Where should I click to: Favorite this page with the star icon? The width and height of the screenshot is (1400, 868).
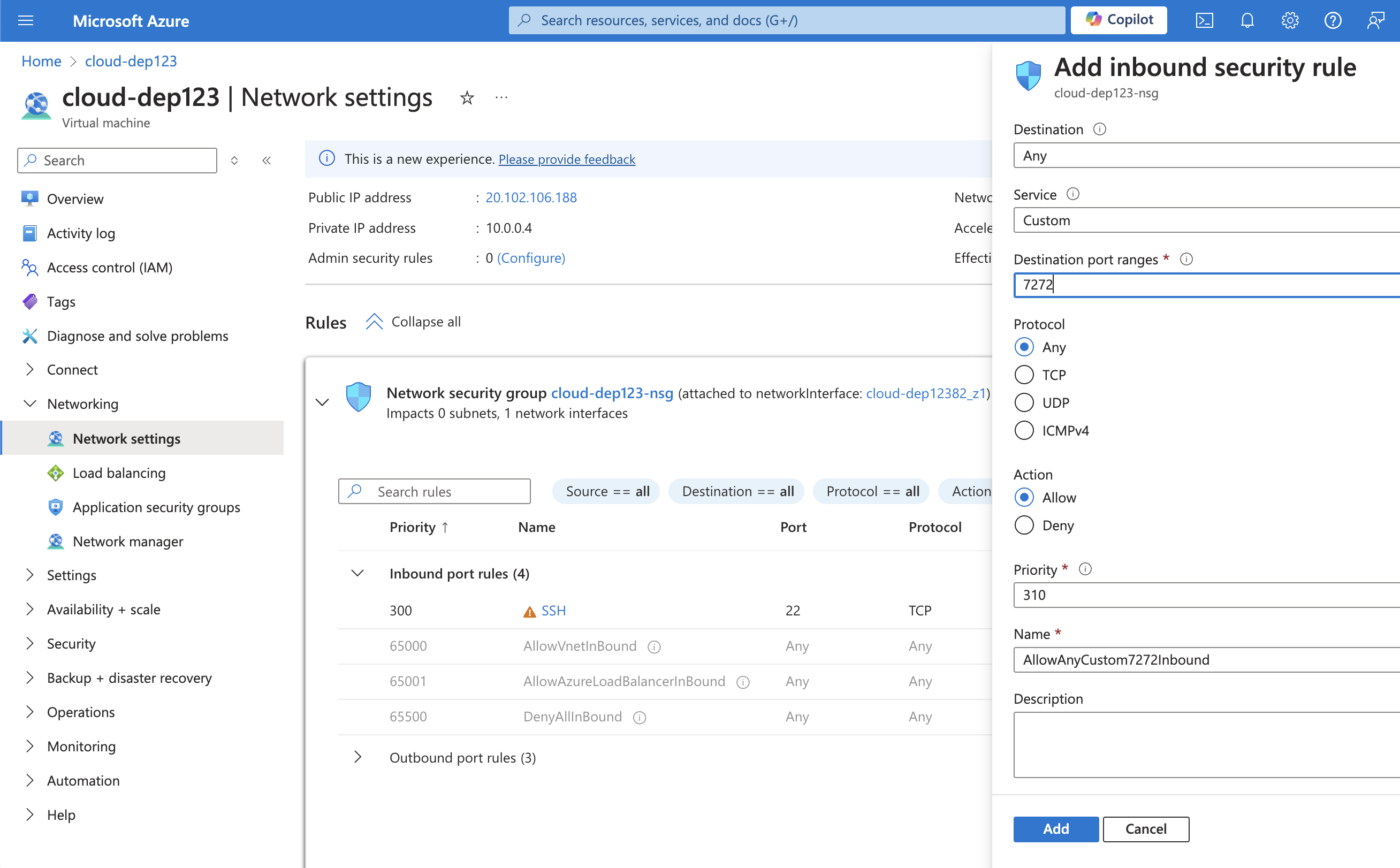[x=467, y=98]
